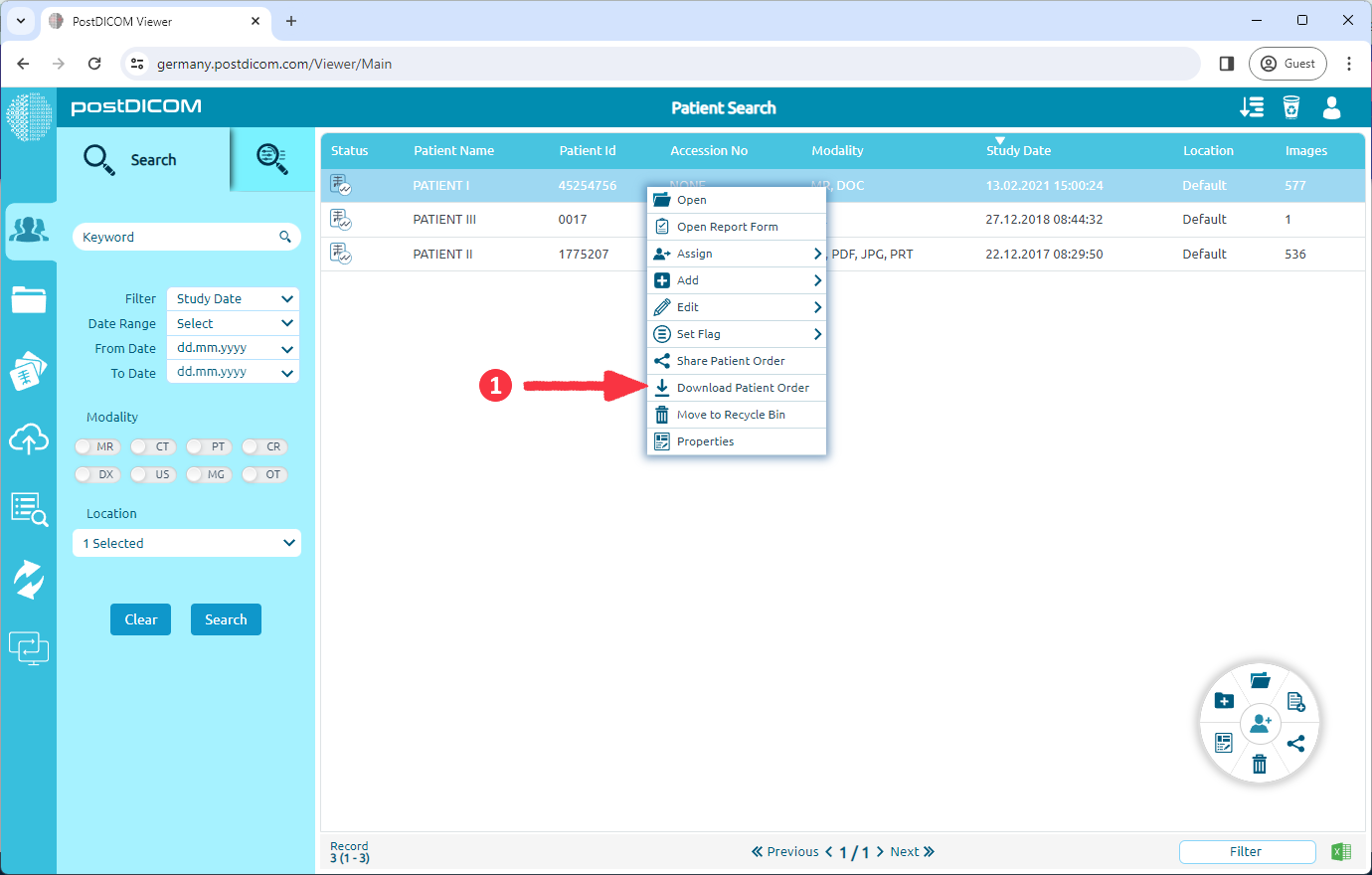Enable the CT modality filter
Screen dimensions: 1372x875
click(x=152, y=446)
